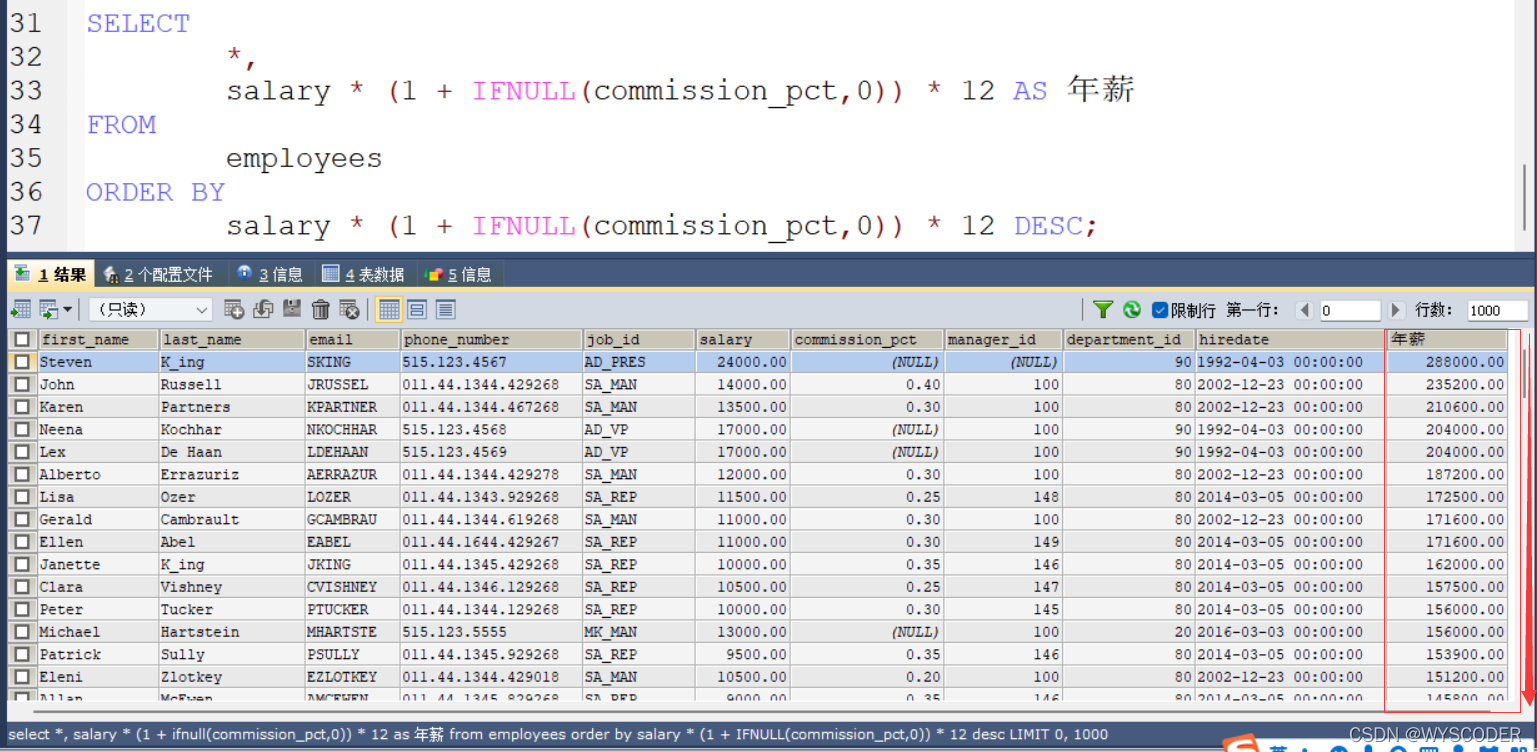Click the copy/export results icon beside the dropdown arrow

(x=49, y=310)
